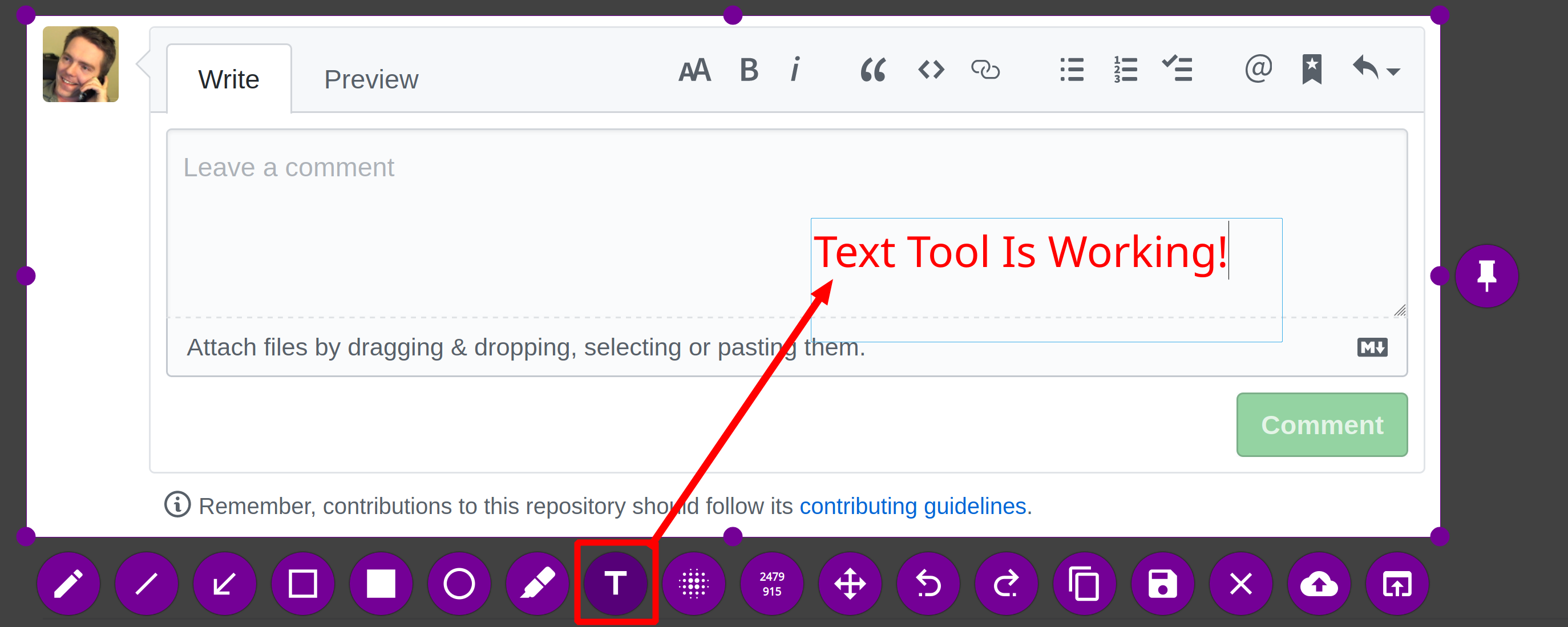
Task: Choose the pixelate blur tool
Action: click(694, 584)
